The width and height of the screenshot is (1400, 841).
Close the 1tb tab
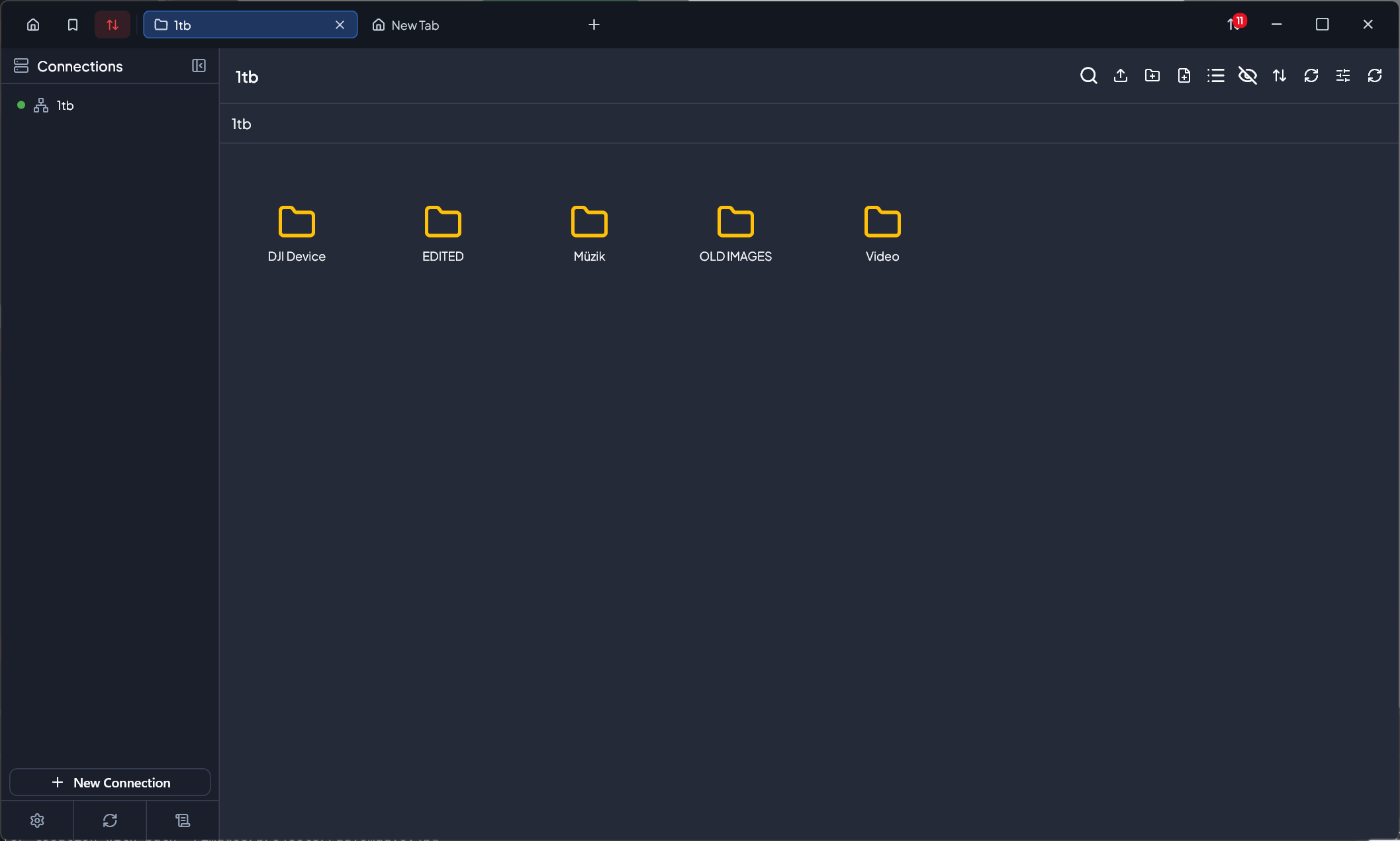tap(340, 25)
